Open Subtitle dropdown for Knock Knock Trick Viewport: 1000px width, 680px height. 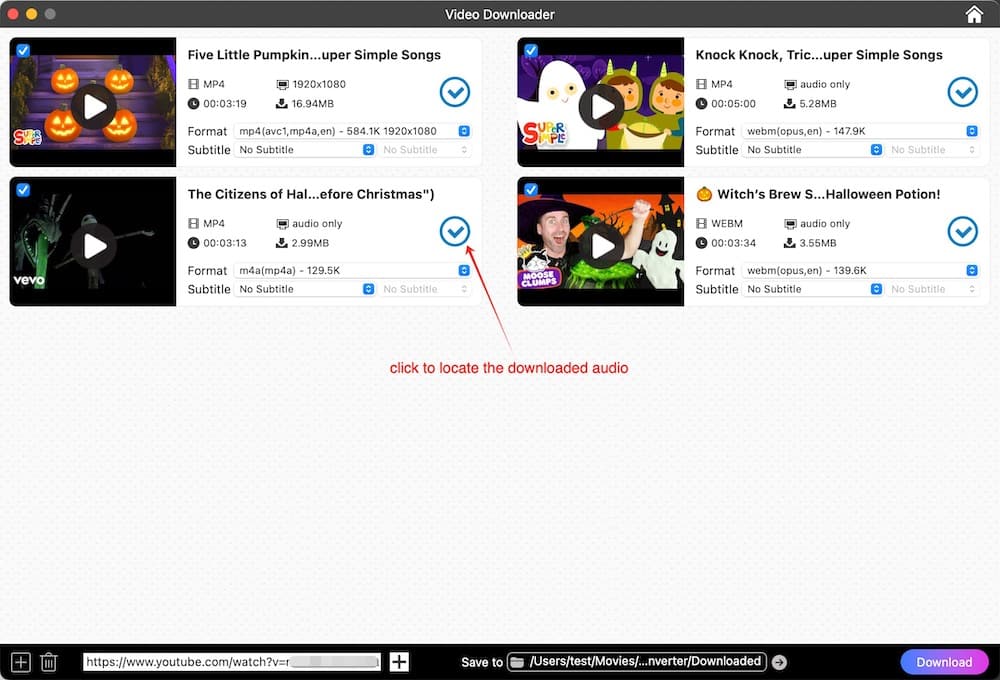pos(812,149)
